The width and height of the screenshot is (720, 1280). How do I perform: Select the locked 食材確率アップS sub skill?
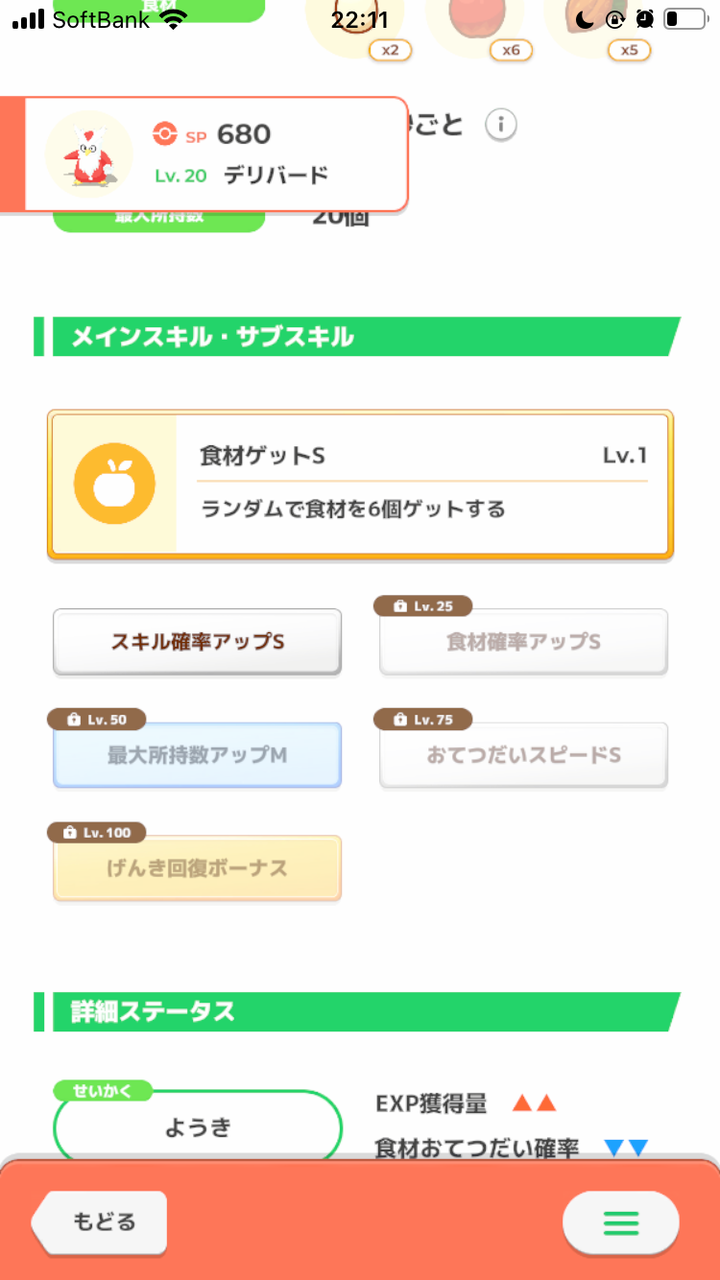(x=523, y=642)
